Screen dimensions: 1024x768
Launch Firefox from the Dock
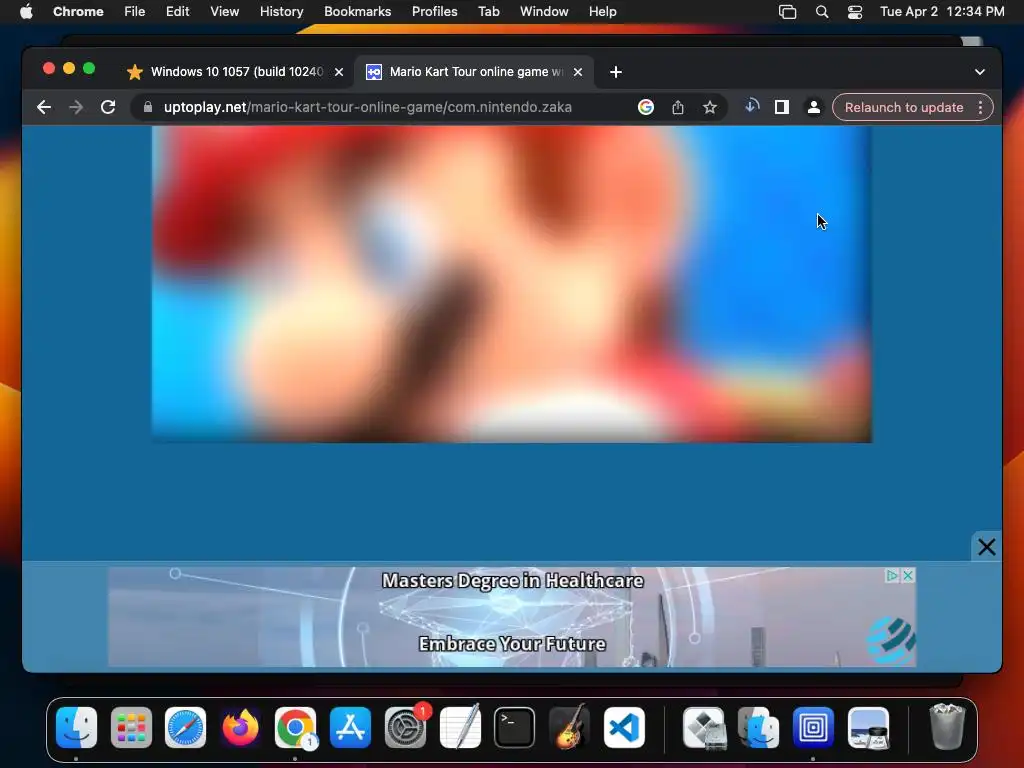click(x=240, y=727)
